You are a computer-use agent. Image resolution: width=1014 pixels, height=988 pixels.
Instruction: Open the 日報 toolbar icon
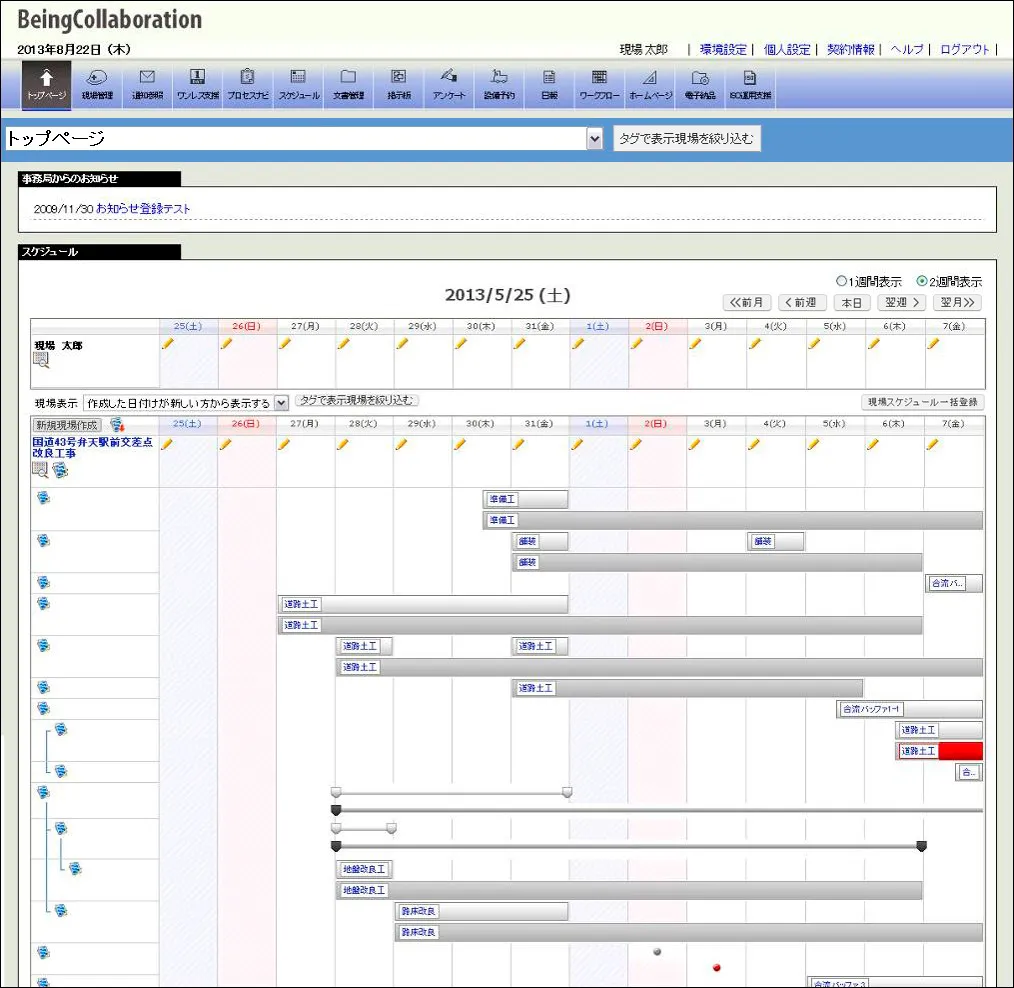[x=549, y=83]
